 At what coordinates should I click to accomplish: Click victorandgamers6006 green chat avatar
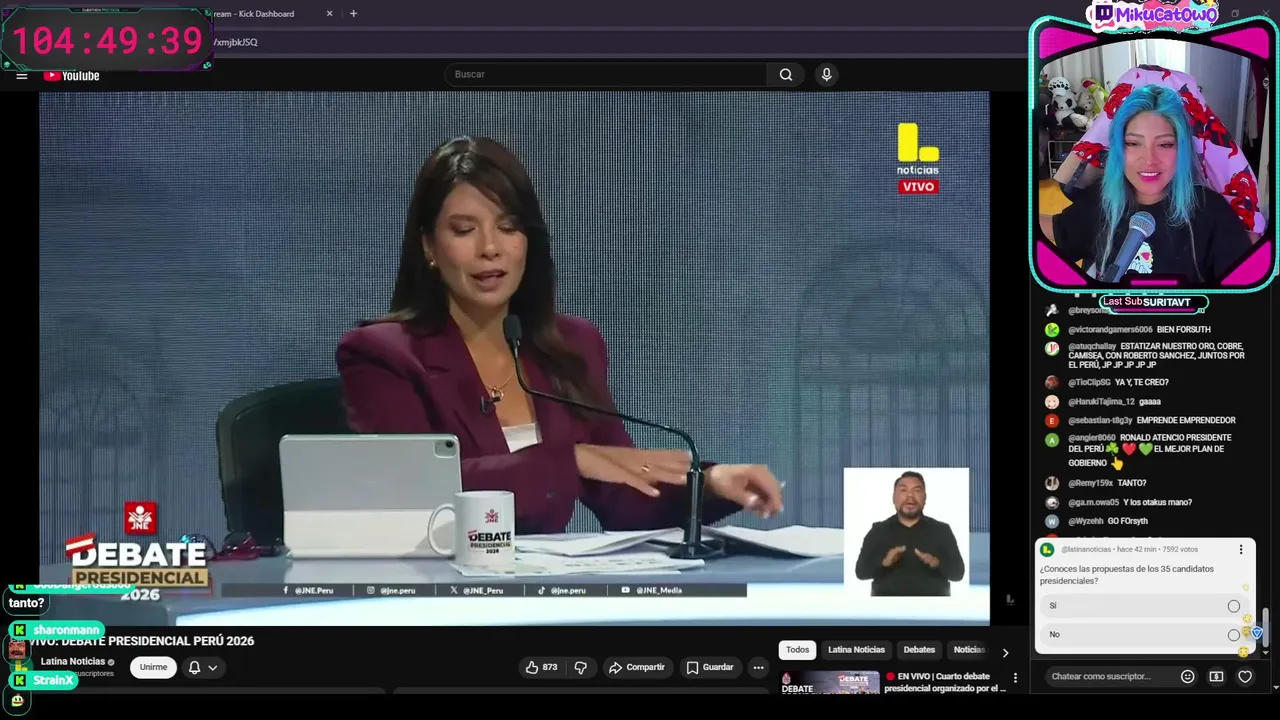pyautogui.click(x=1052, y=330)
